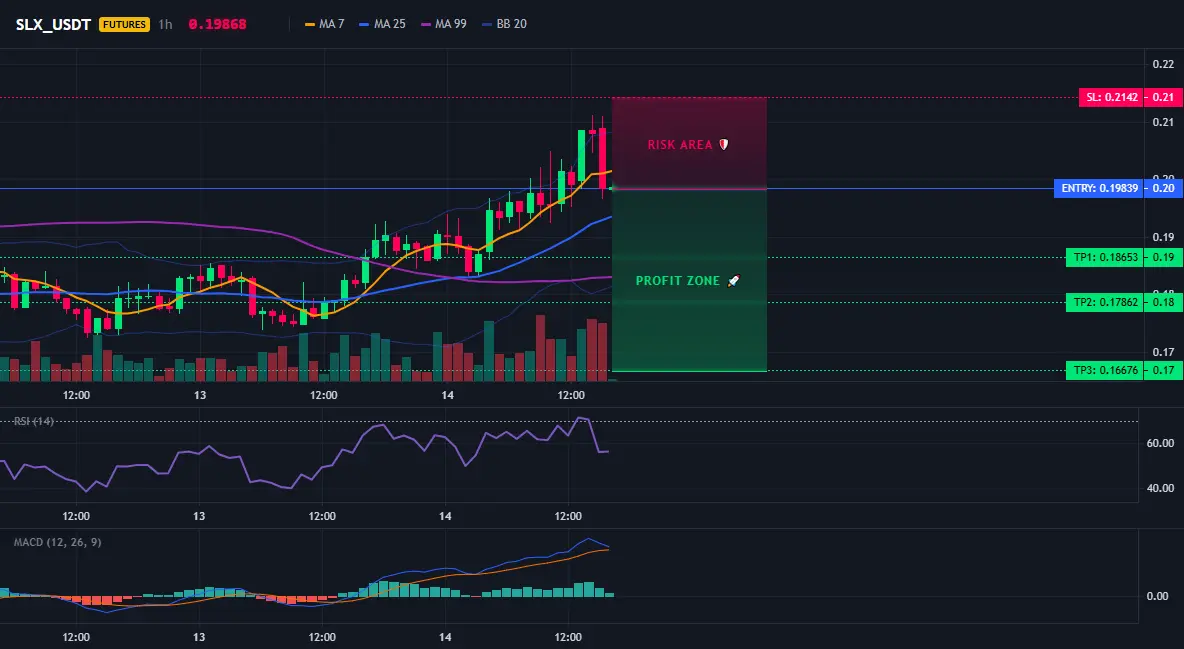Toggle the MA 99 legend entry
Viewport: 1184px width, 649px height.
click(x=444, y=24)
